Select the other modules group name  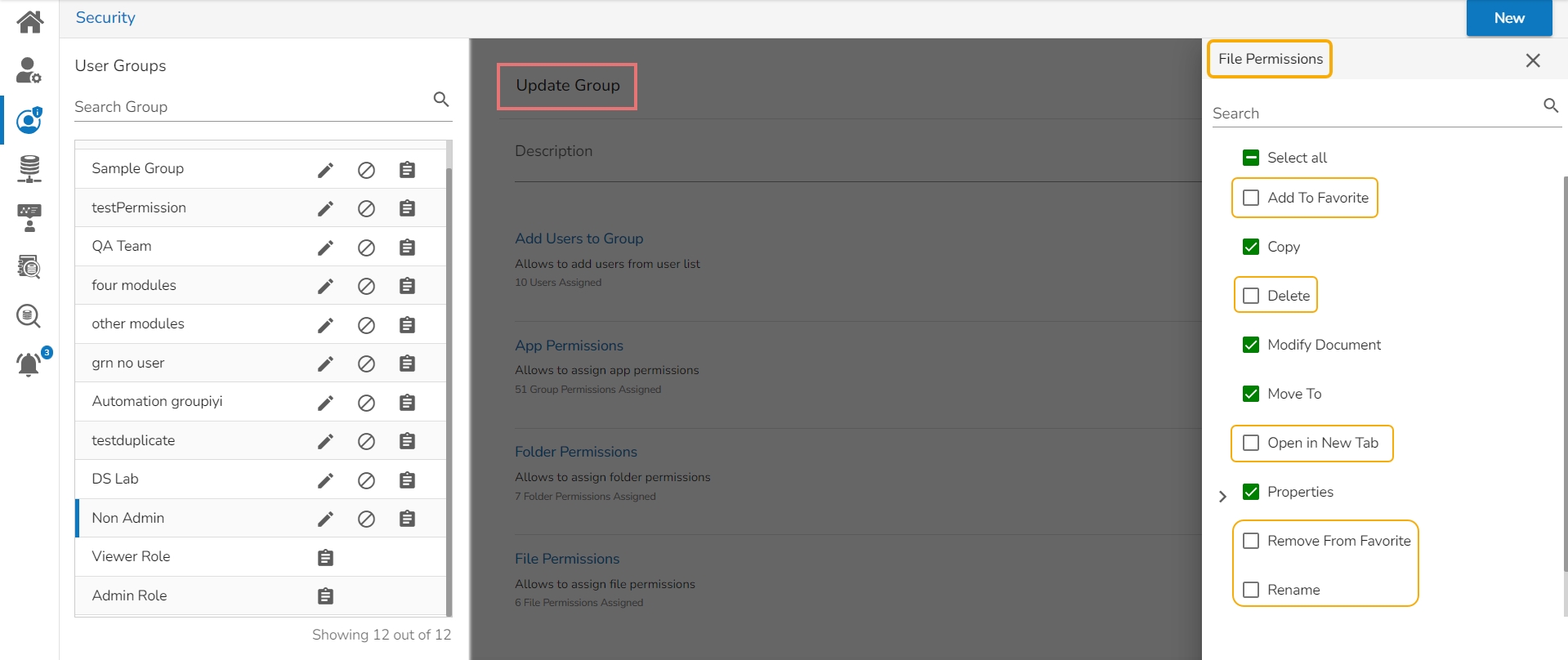click(138, 323)
